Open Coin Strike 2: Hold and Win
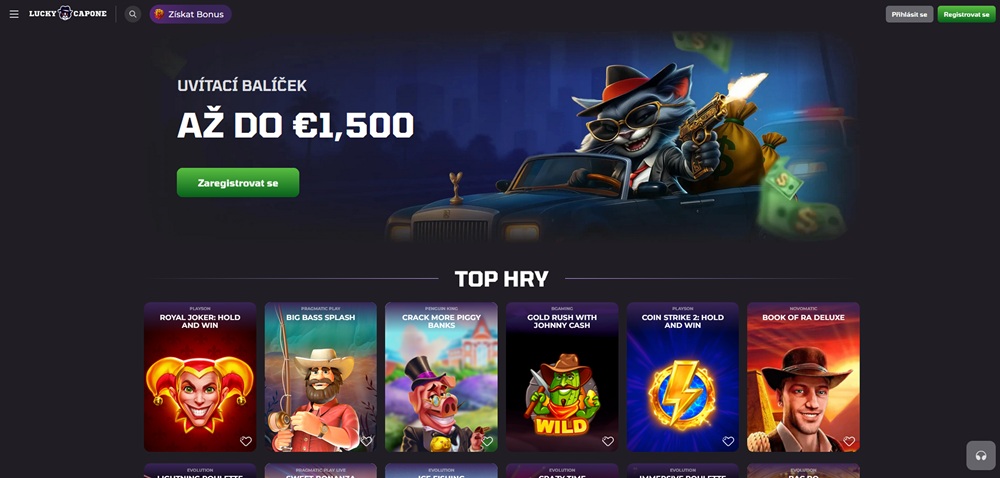This screenshot has height=478, width=1000. pos(682,377)
